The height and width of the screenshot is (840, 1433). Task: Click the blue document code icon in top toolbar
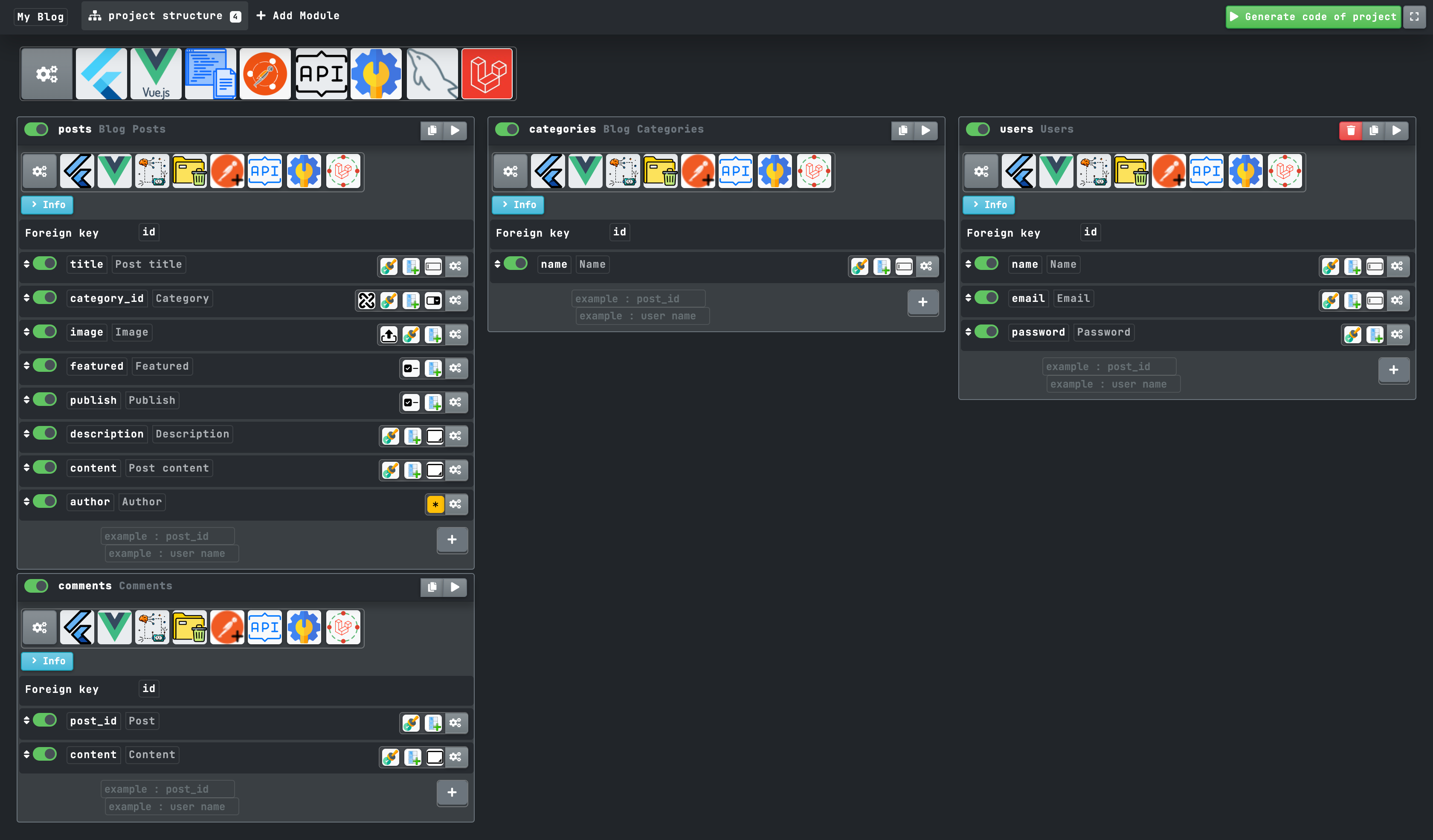(210, 74)
